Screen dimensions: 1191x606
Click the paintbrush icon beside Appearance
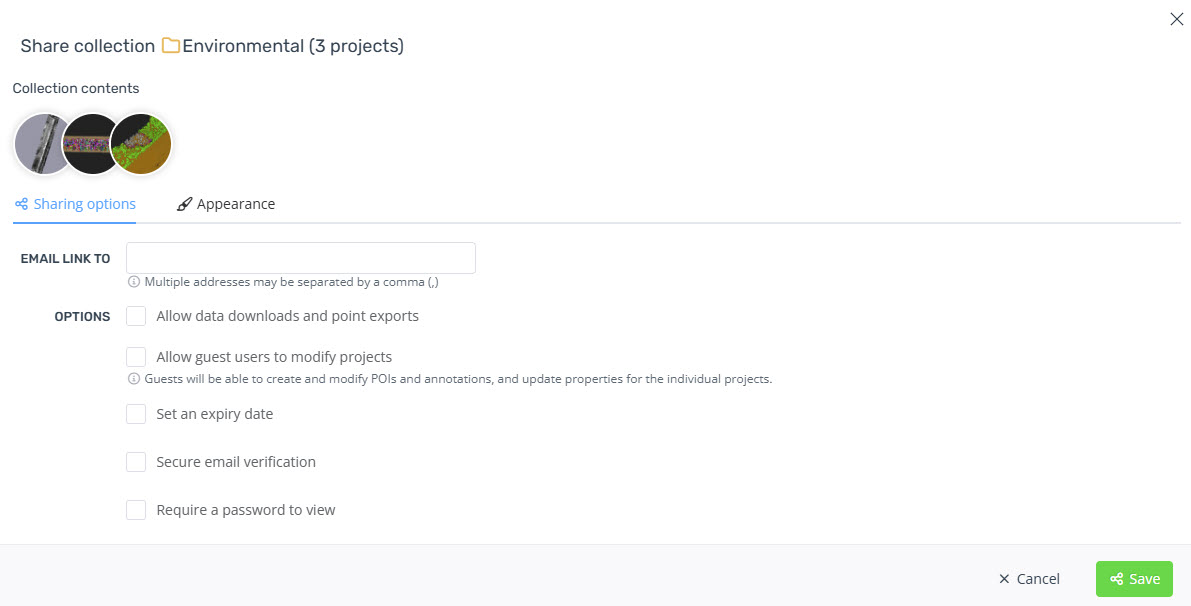(184, 204)
